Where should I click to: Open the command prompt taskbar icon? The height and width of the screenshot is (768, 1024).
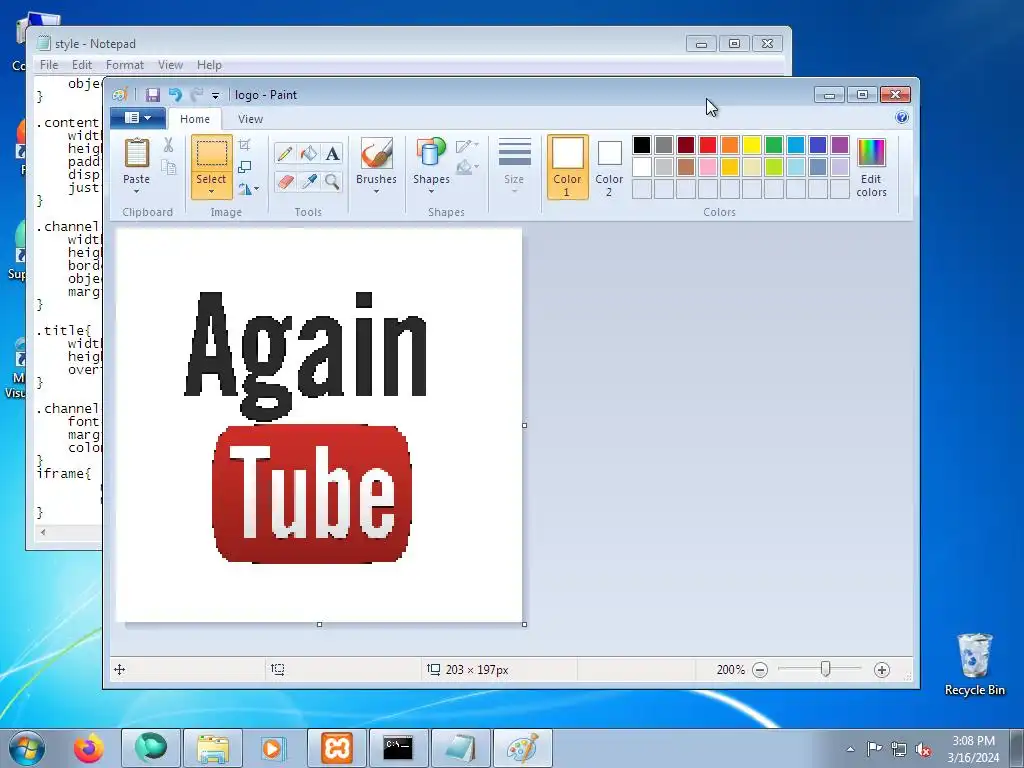click(x=398, y=748)
